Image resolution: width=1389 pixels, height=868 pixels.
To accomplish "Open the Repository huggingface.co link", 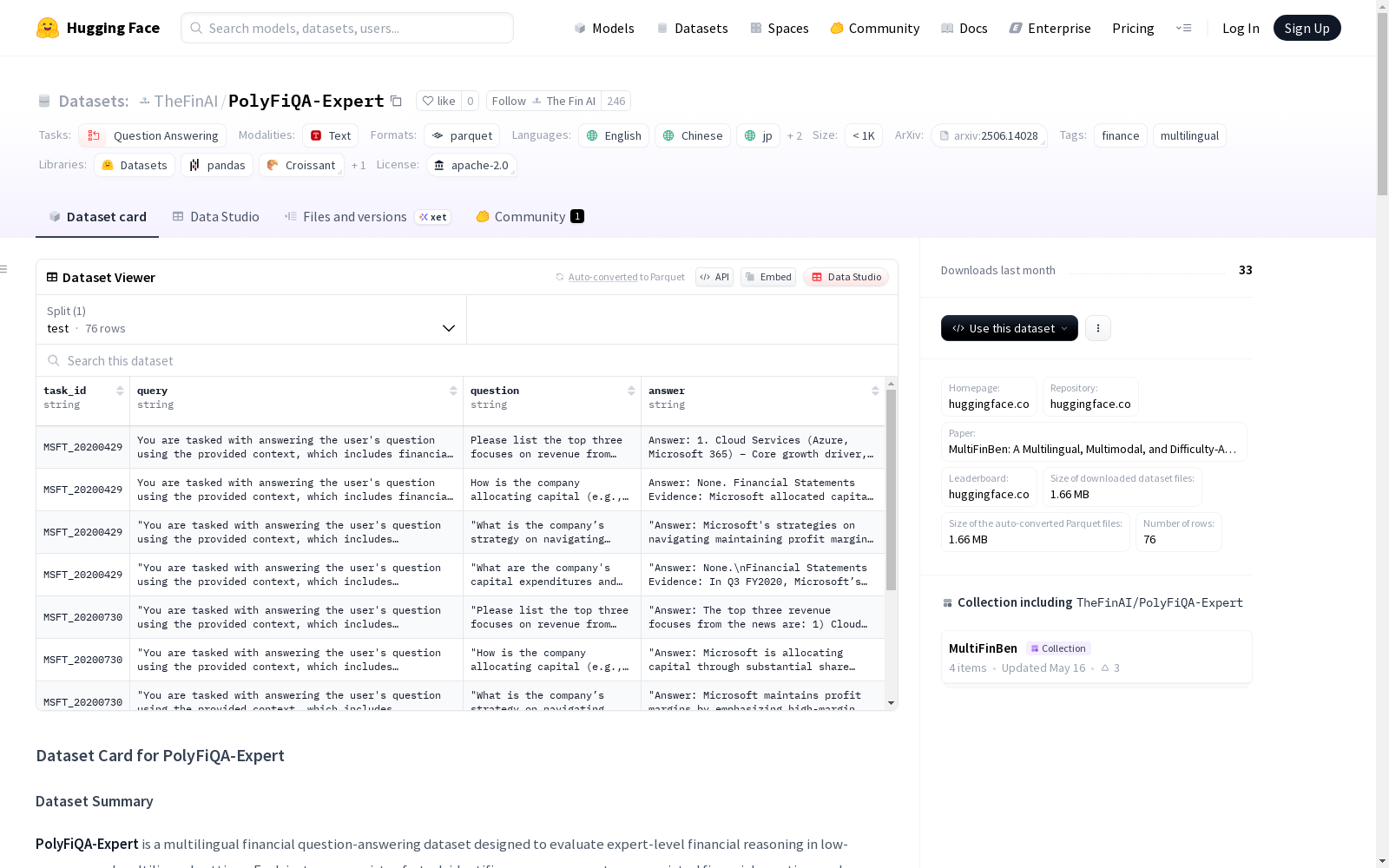I will click(1090, 397).
